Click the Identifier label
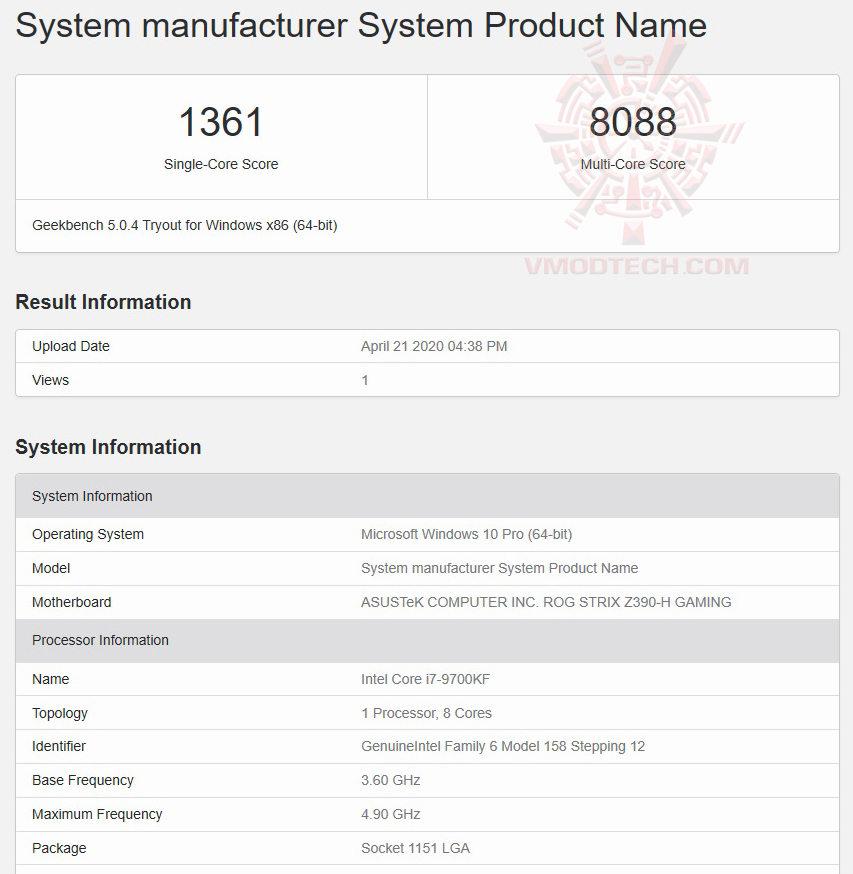853x874 pixels. click(x=59, y=746)
